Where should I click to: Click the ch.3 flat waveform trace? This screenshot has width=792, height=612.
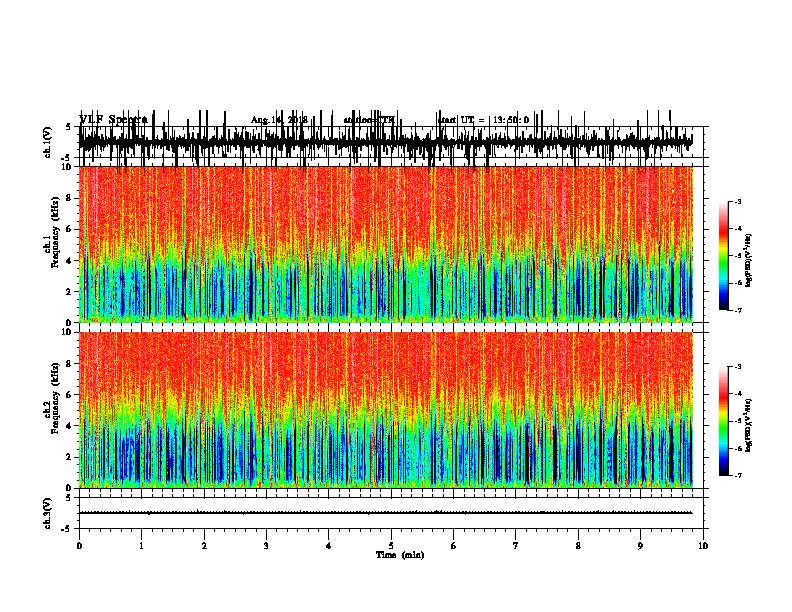tap(386, 513)
